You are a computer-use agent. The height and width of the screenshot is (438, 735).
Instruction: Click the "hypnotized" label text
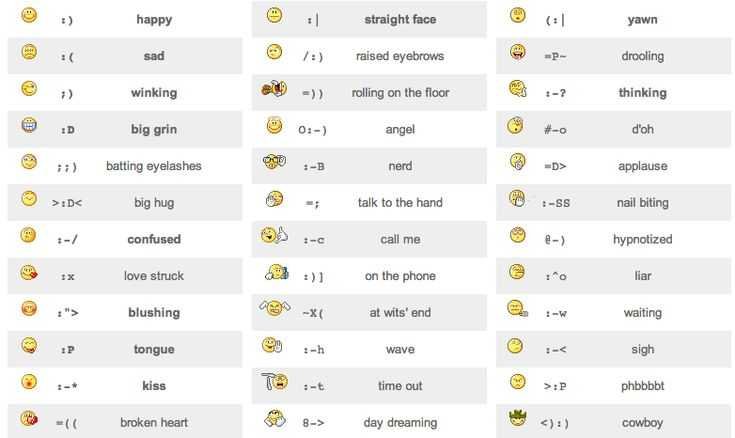click(x=642, y=239)
